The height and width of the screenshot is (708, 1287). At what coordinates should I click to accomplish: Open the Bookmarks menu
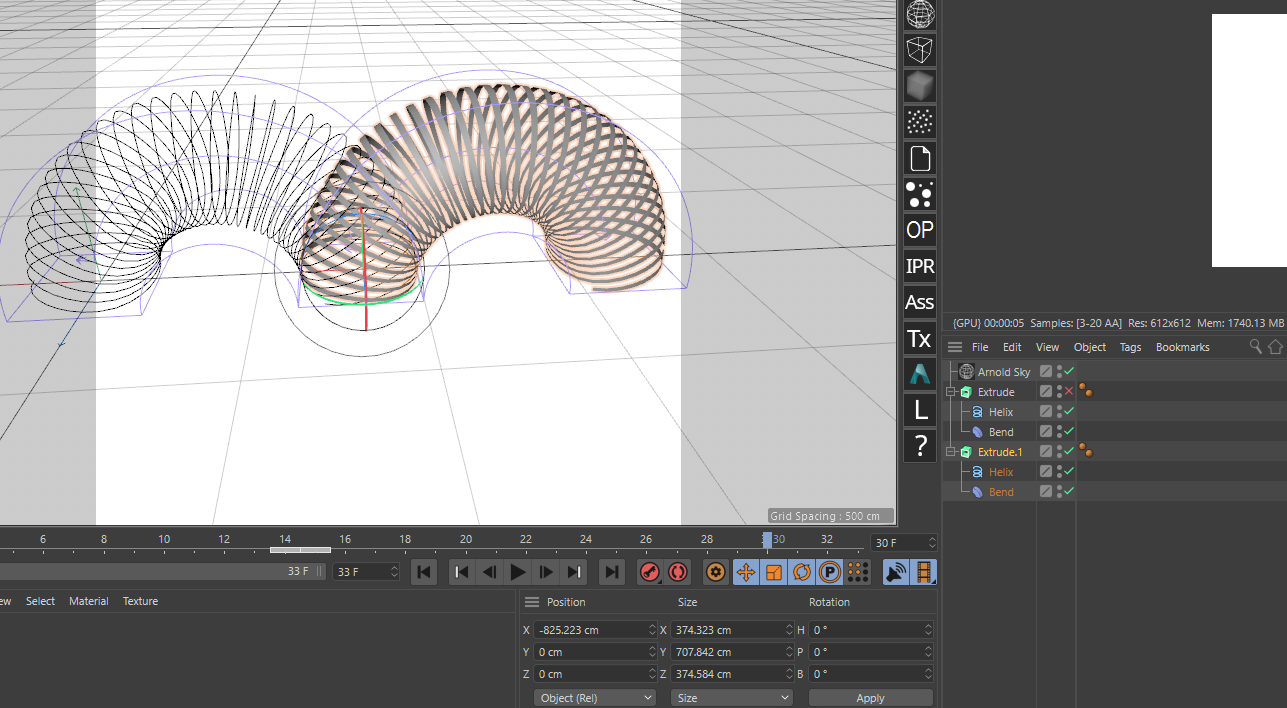1182,347
